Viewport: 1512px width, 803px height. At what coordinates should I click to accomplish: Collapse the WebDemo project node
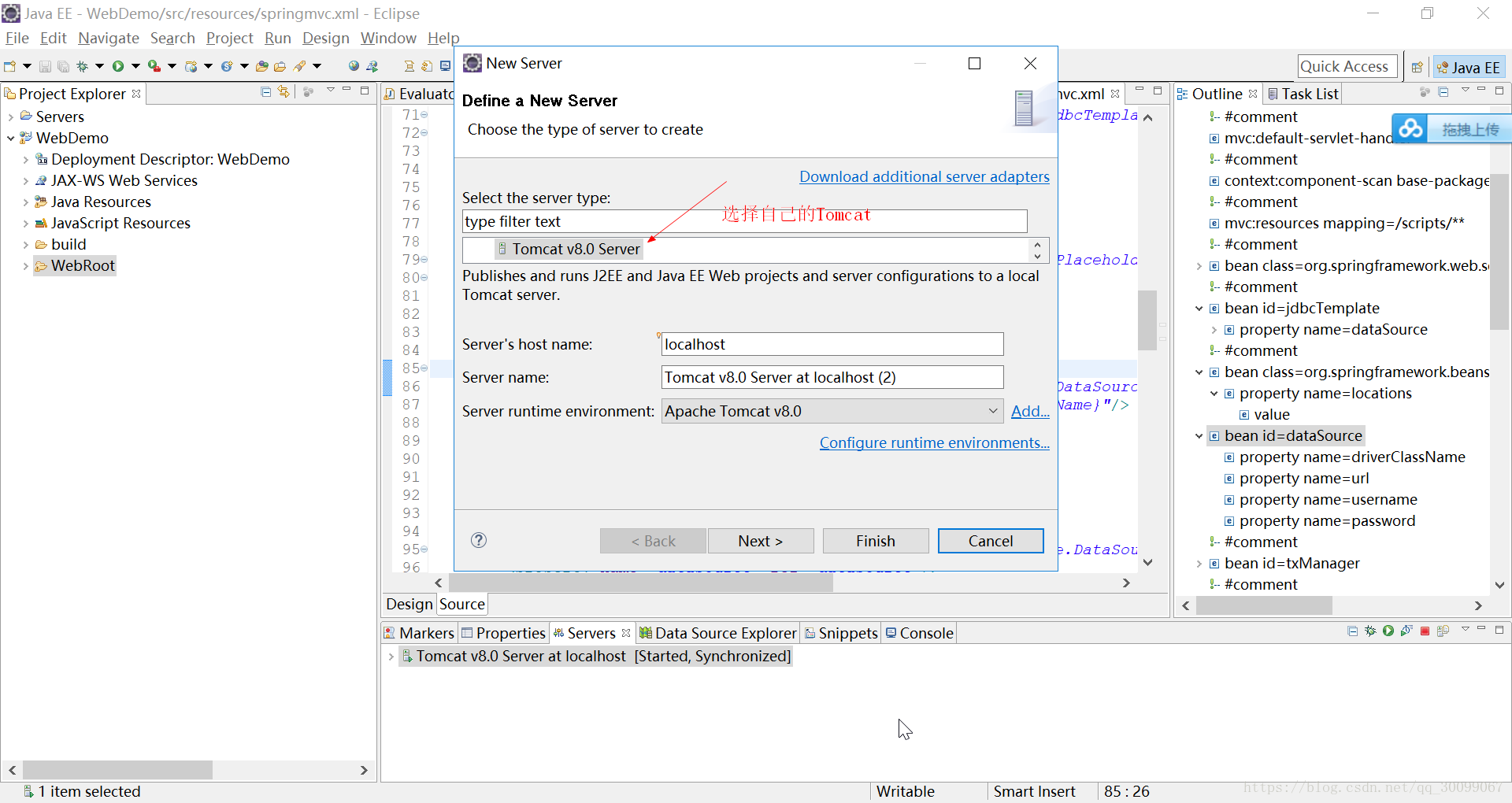coord(10,138)
